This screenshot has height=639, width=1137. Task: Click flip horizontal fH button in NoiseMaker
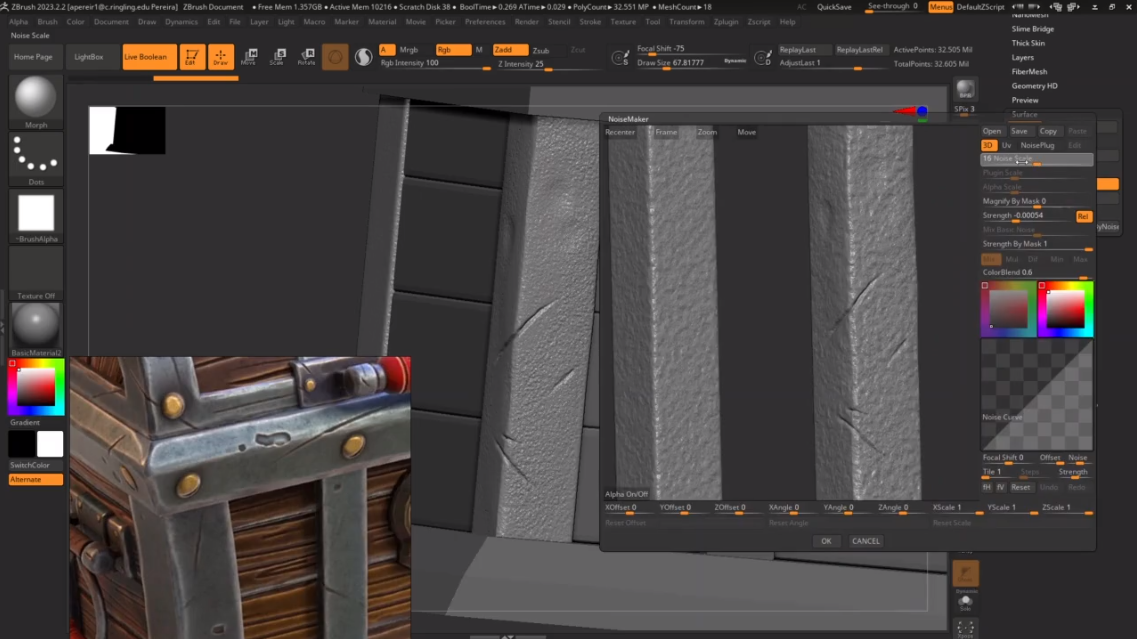click(x=987, y=487)
